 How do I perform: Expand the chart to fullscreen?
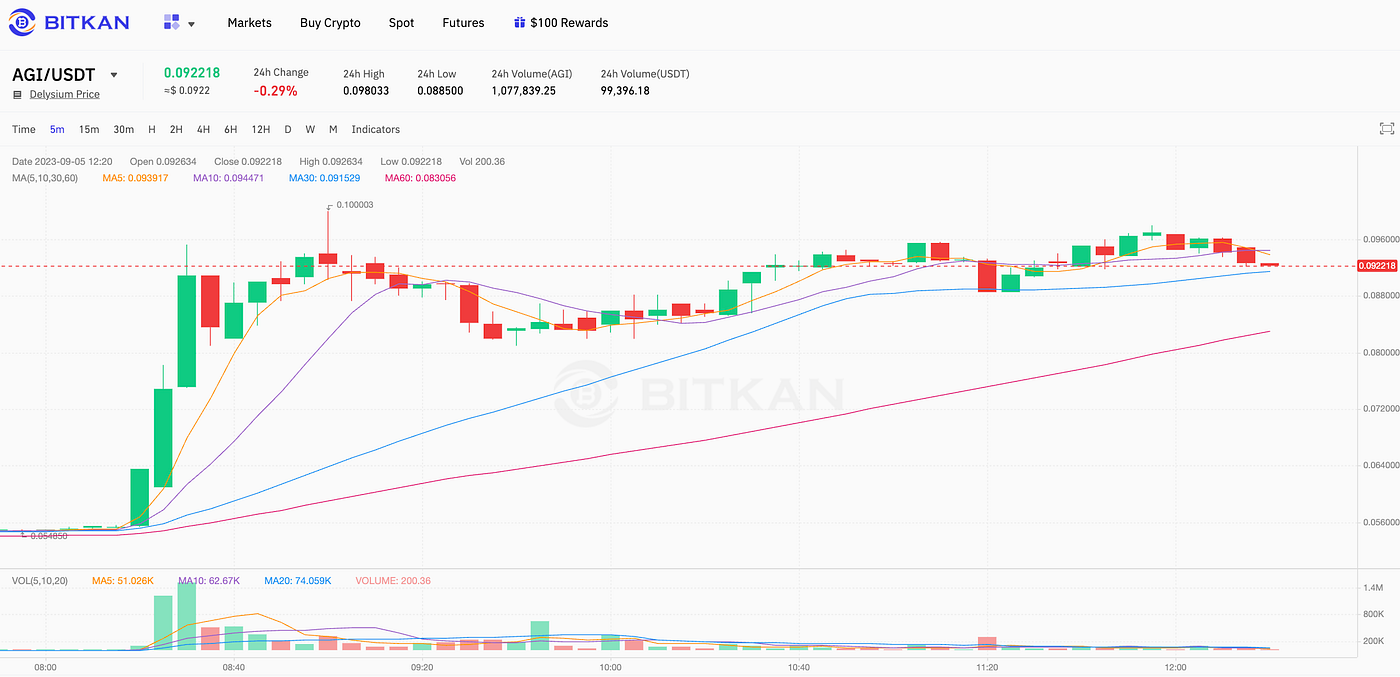click(x=1386, y=128)
